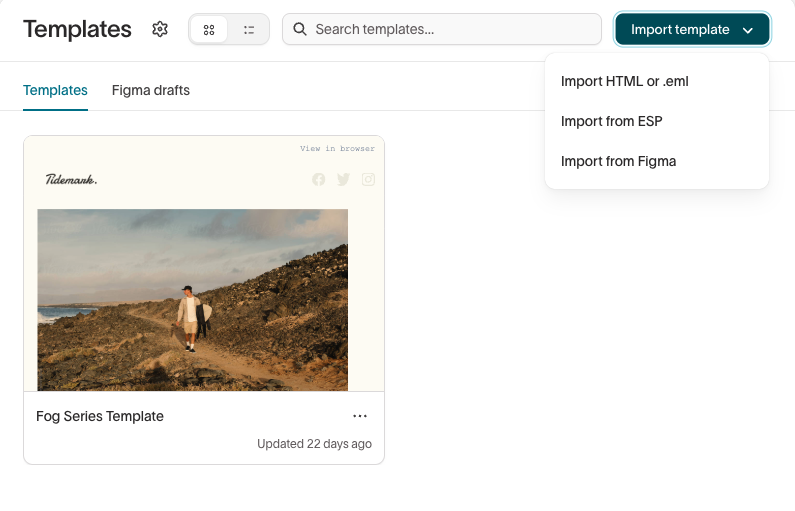
Task: Click Facebook icon in template preview
Action: 318,179
